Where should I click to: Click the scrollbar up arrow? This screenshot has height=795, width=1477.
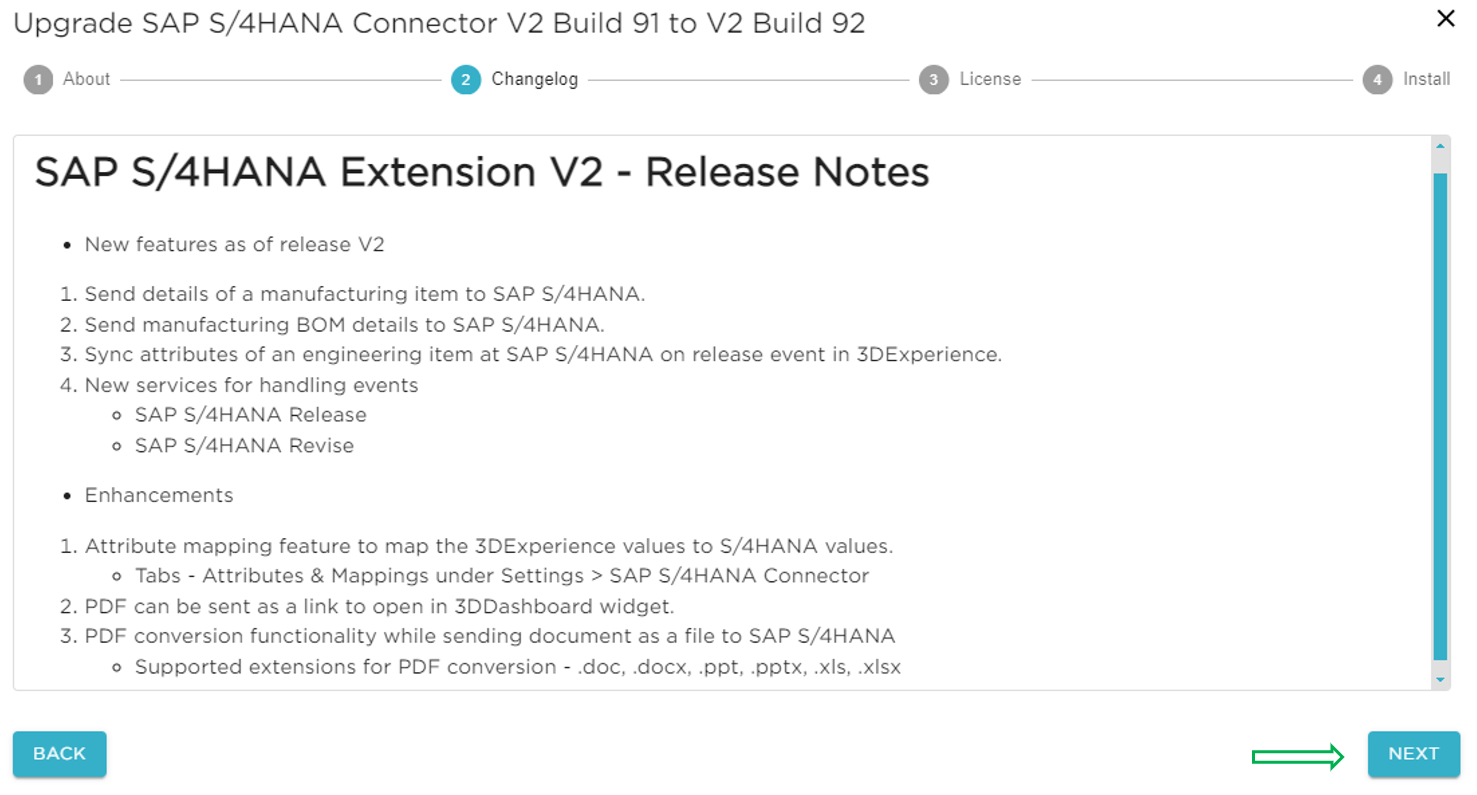1440,145
